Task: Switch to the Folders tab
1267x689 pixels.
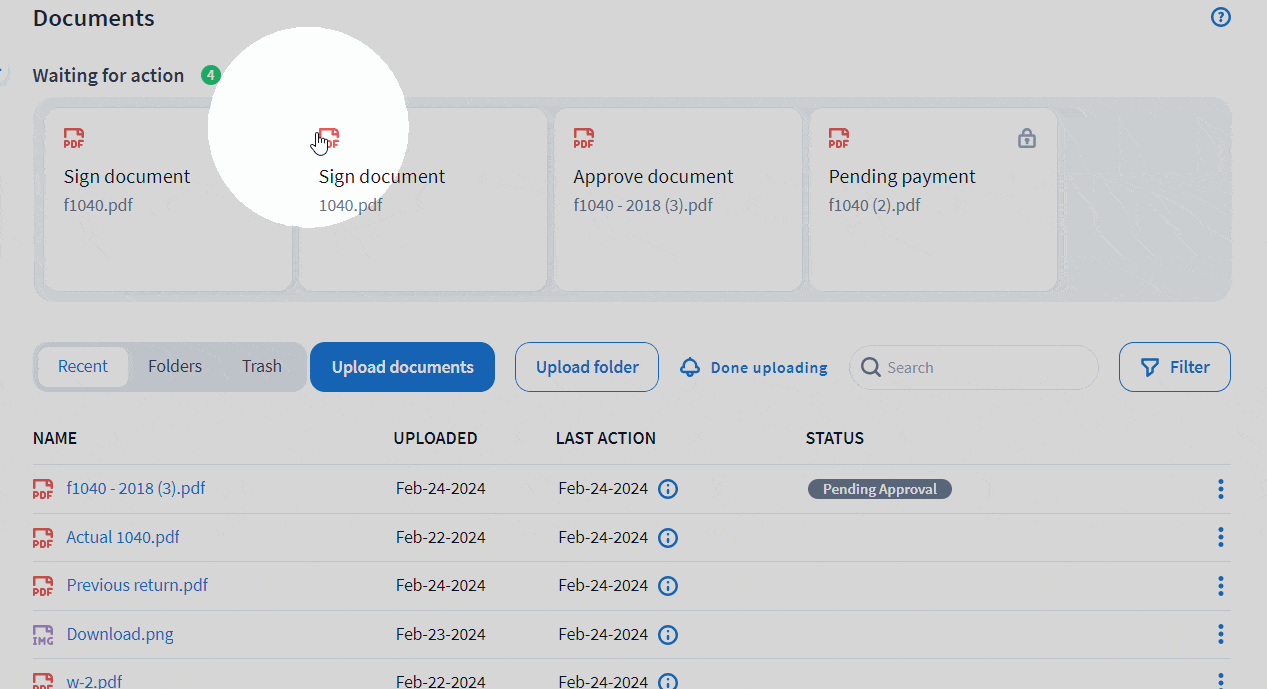Action: pos(175,366)
